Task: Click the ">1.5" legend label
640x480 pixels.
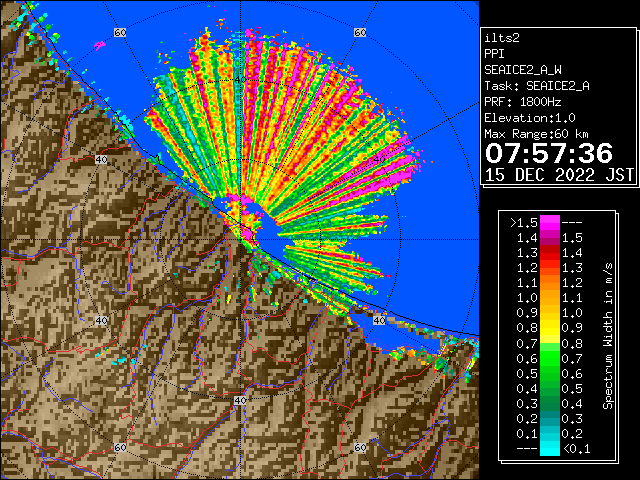Action: click(x=524, y=223)
